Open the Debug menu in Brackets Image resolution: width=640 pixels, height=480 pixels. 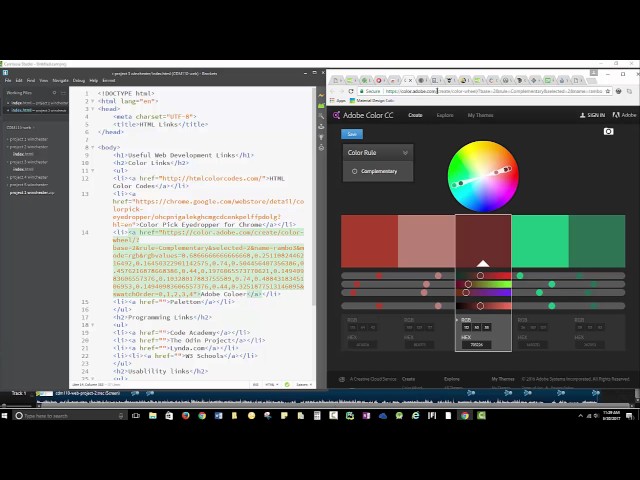click(x=79, y=80)
